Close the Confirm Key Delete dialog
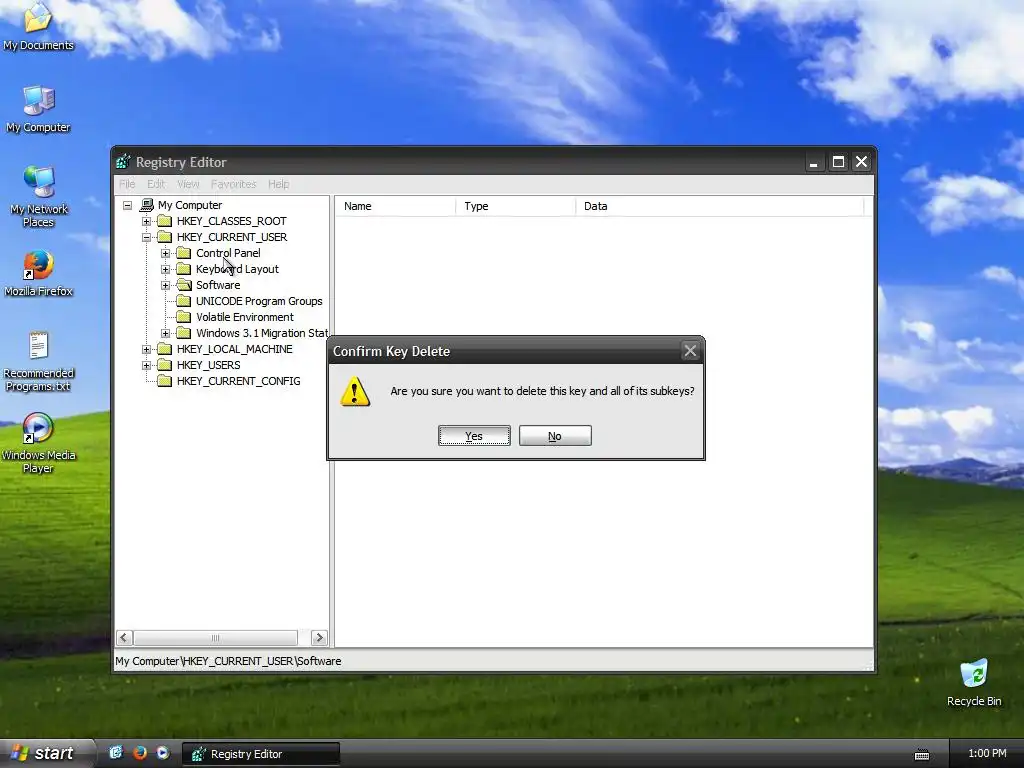 (x=690, y=351)
